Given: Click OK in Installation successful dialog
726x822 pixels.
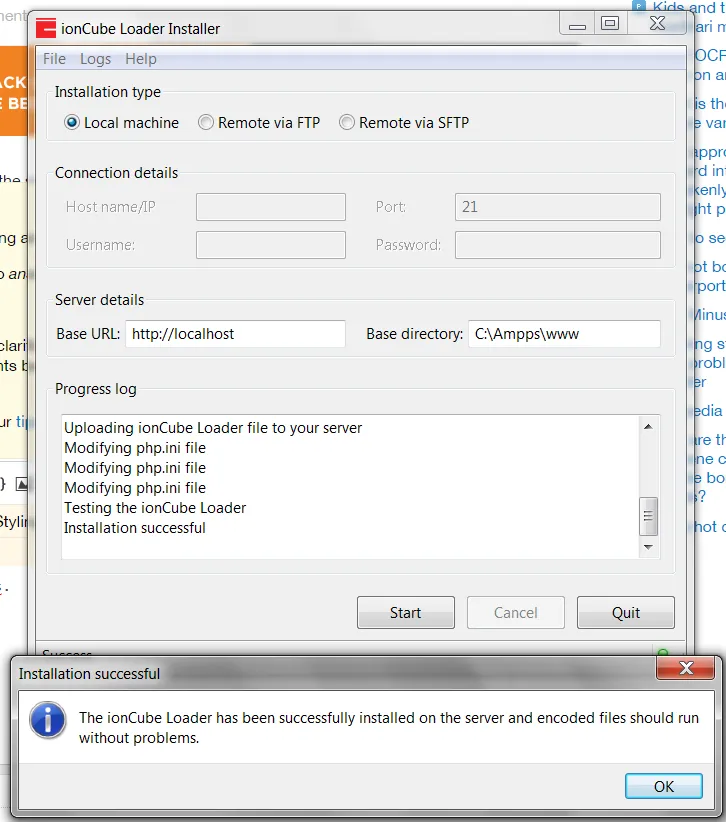Looking at the screenshot, I should click(x=664, y=786).
